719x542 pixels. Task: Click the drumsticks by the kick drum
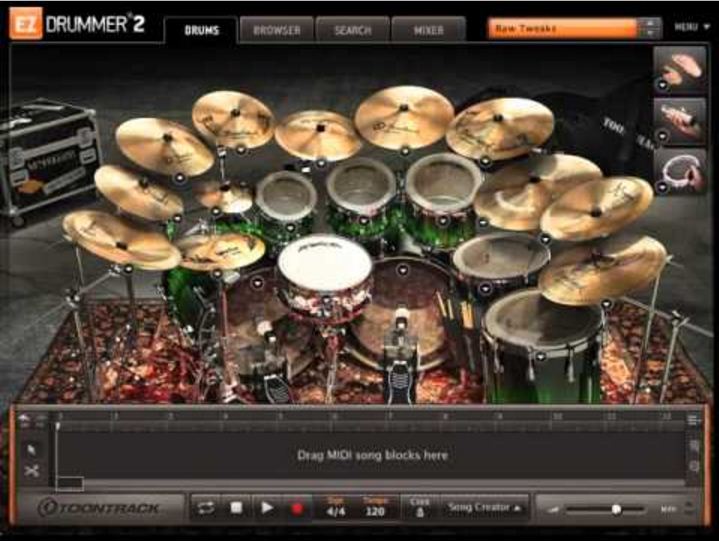(x=456, y=311)
